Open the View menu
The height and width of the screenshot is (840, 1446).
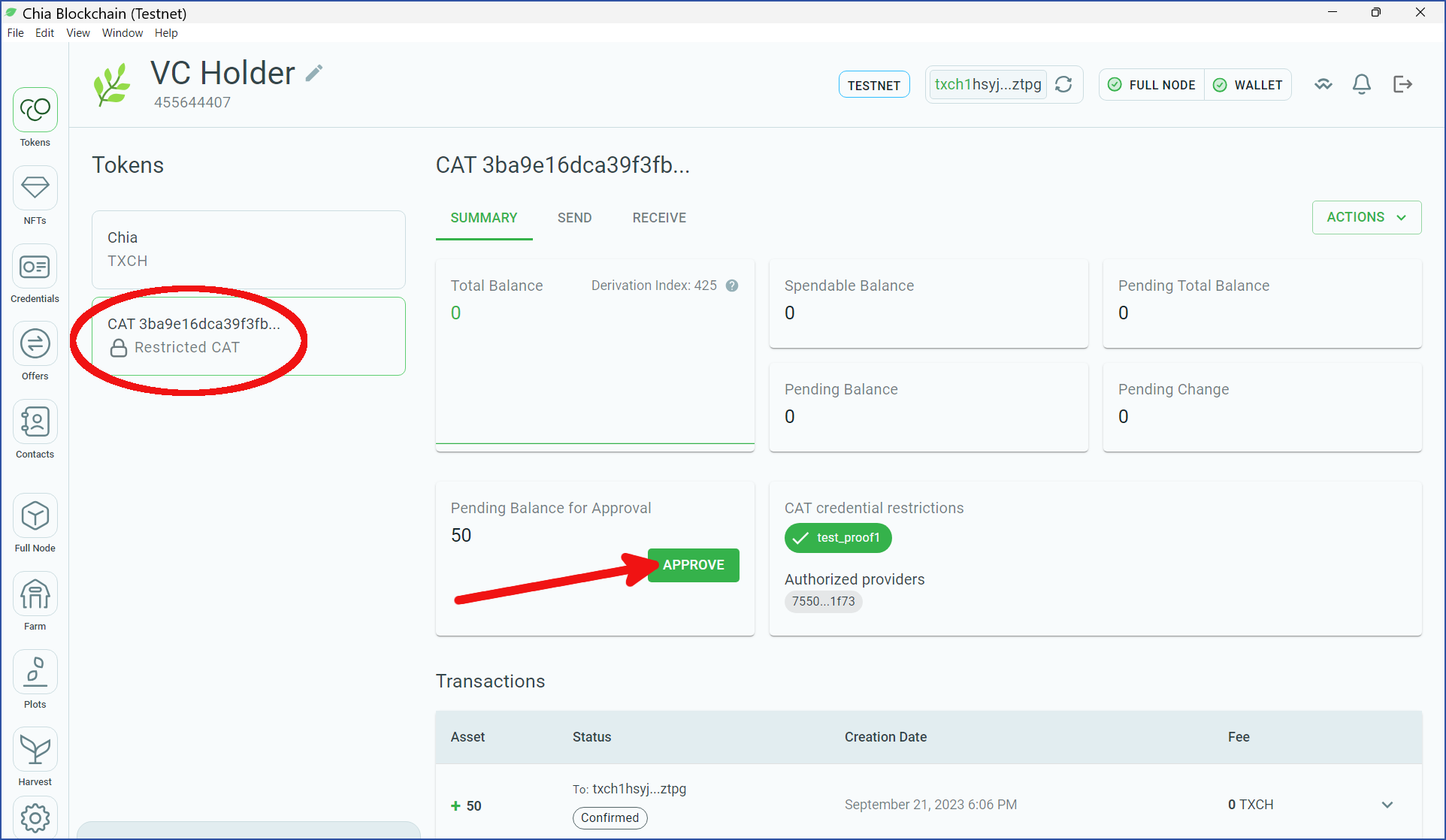pos(78,33)
